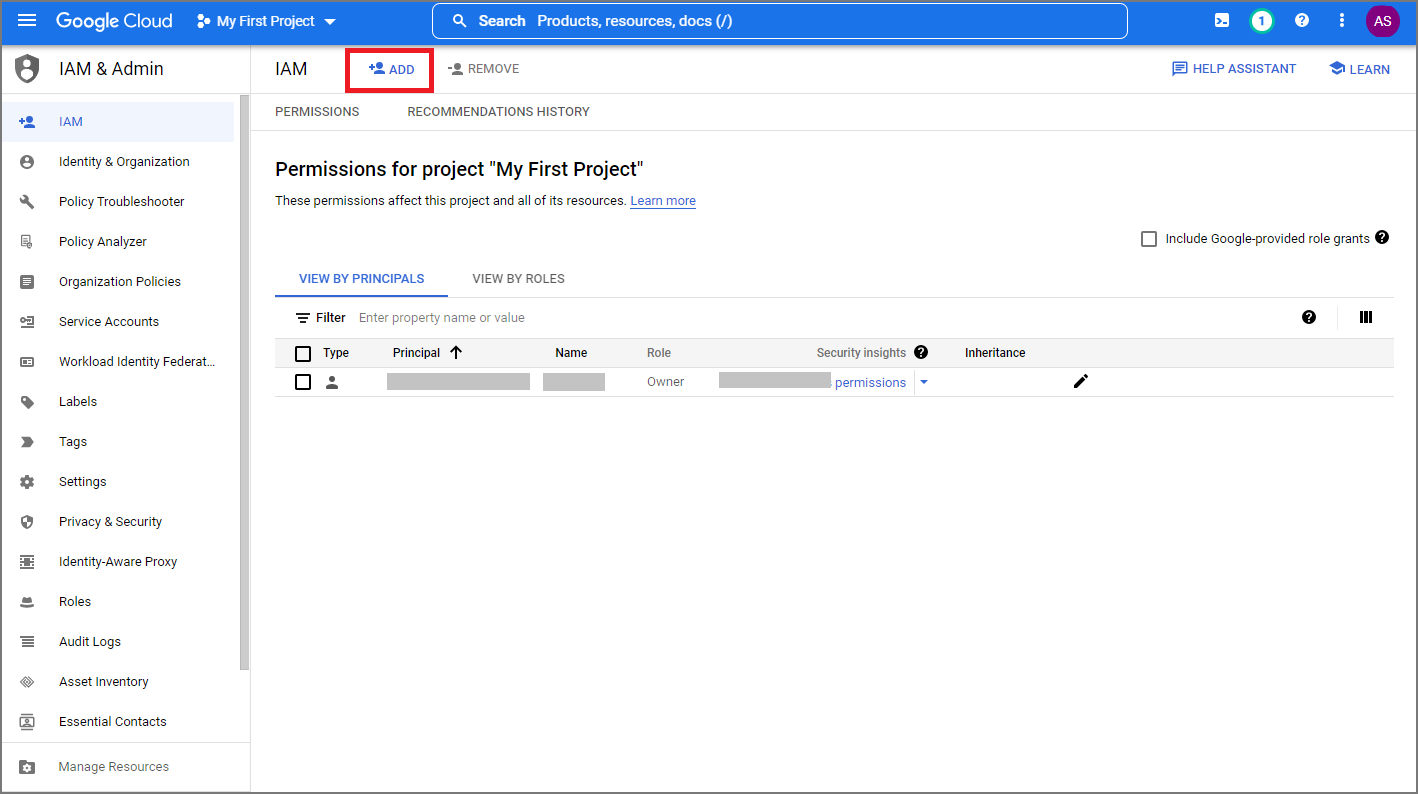Click the Google Cloud logo
Image resolution: width=1418 pixels, height=794 pixels.
point(114,21)
